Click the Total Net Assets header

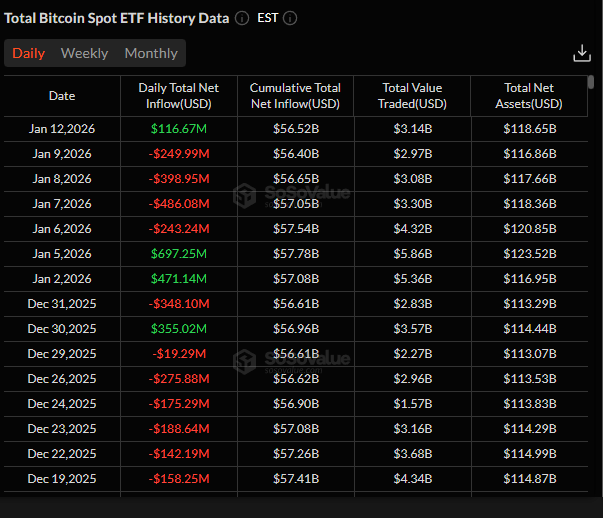point(529,96)
